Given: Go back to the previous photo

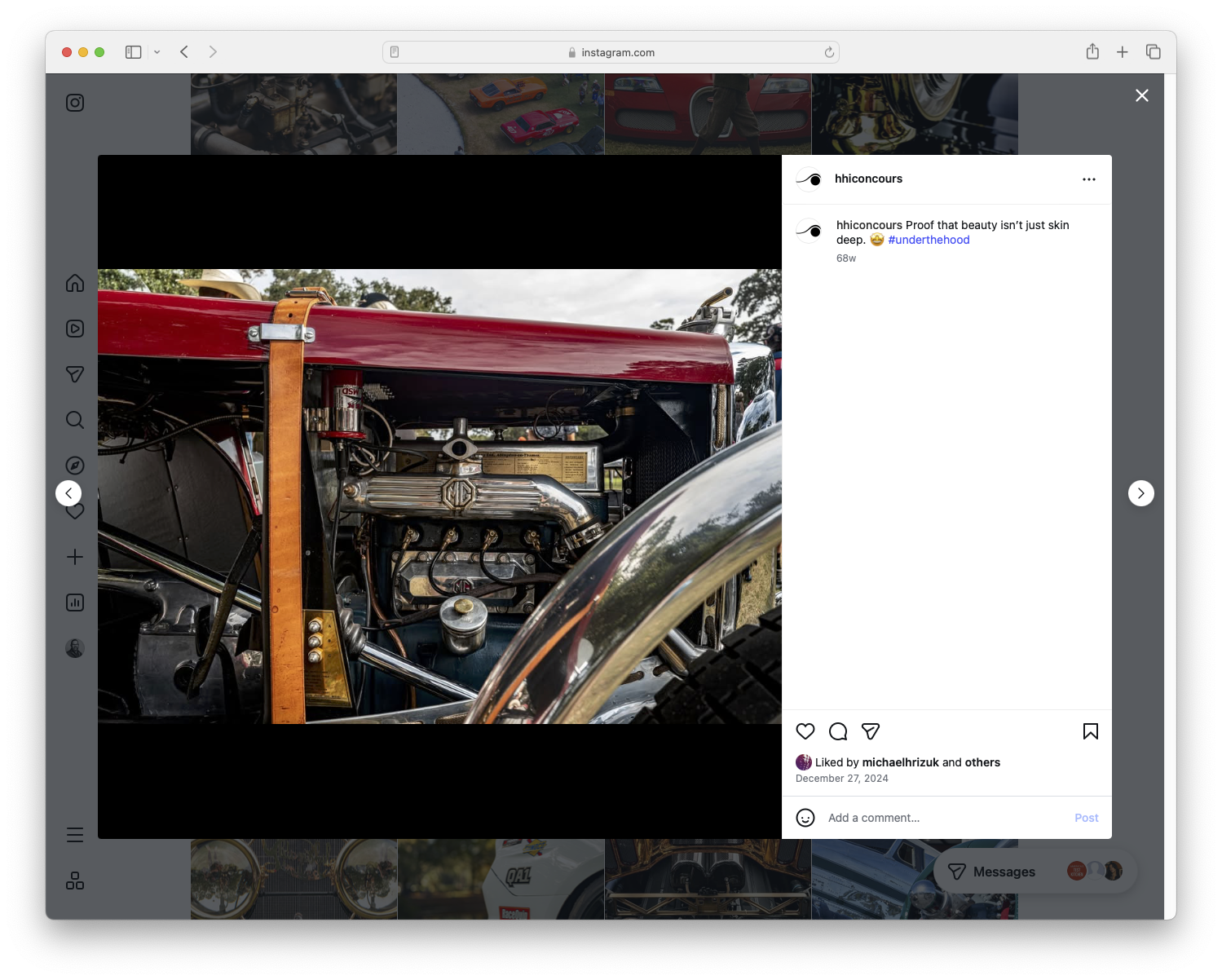Looking at the screenshot, I should [68, 493].
